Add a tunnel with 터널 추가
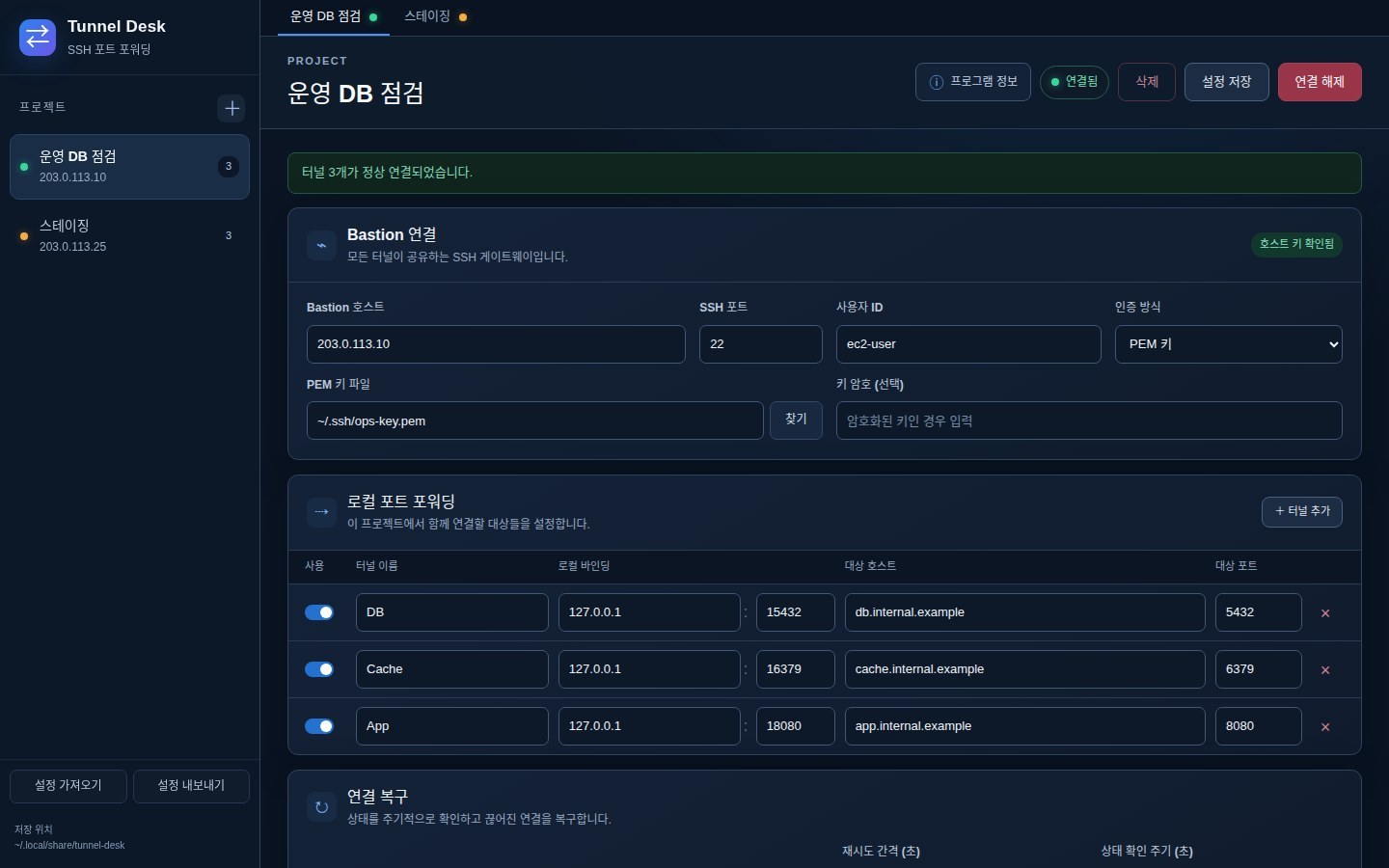 tap(1302, 512)
